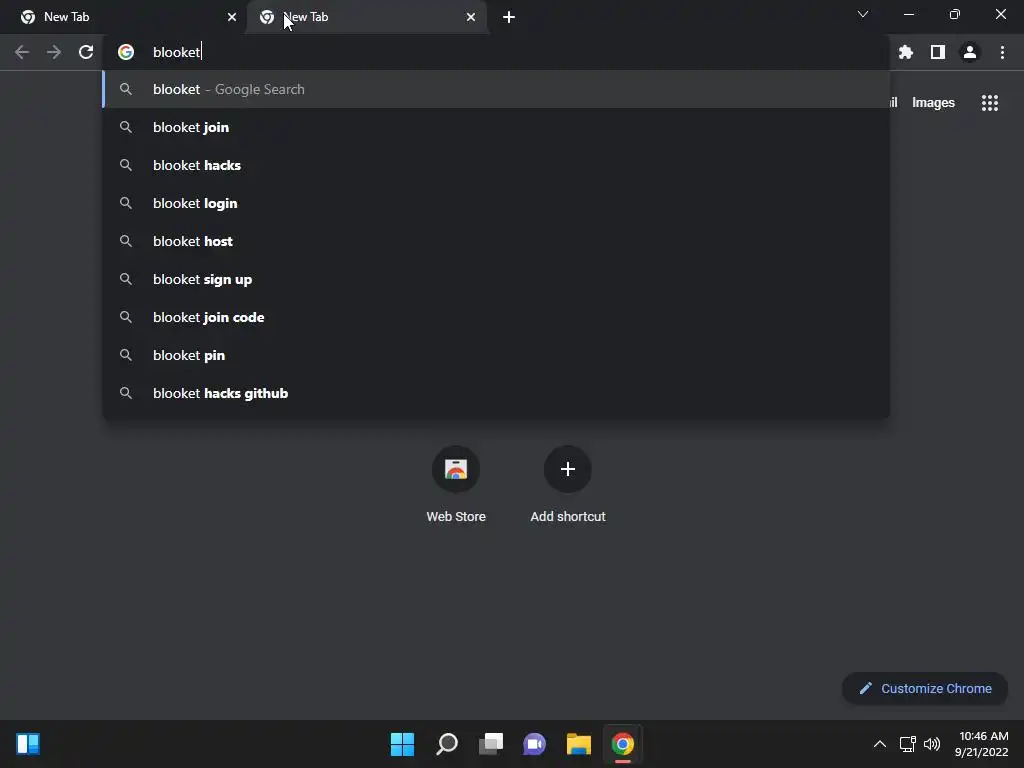
Task: Launch the Chat app from taskbar
Action: tap(534, 744)
